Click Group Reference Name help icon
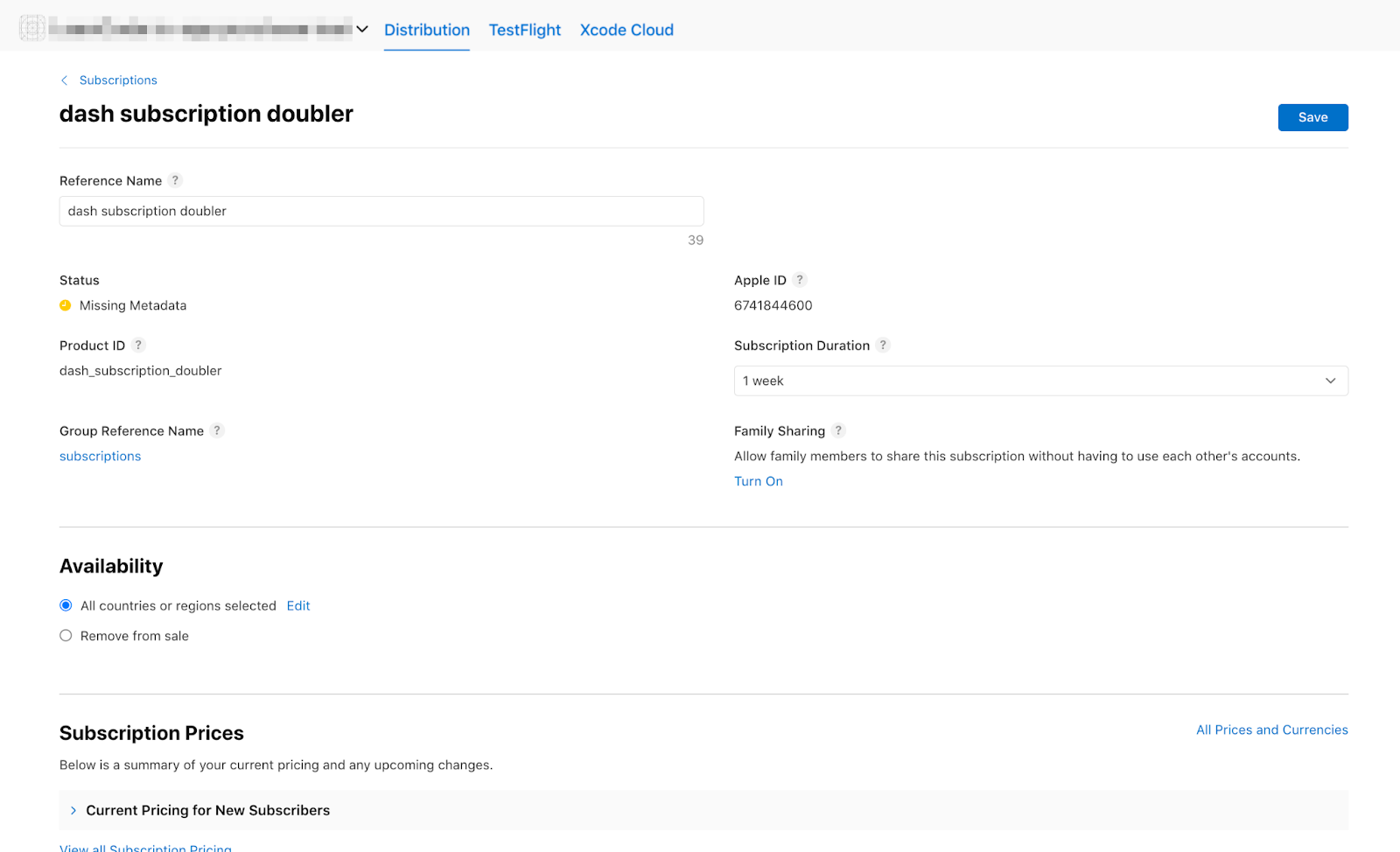Image resolution: width=1400 pixels, height=852 pixels. [217, 430]
